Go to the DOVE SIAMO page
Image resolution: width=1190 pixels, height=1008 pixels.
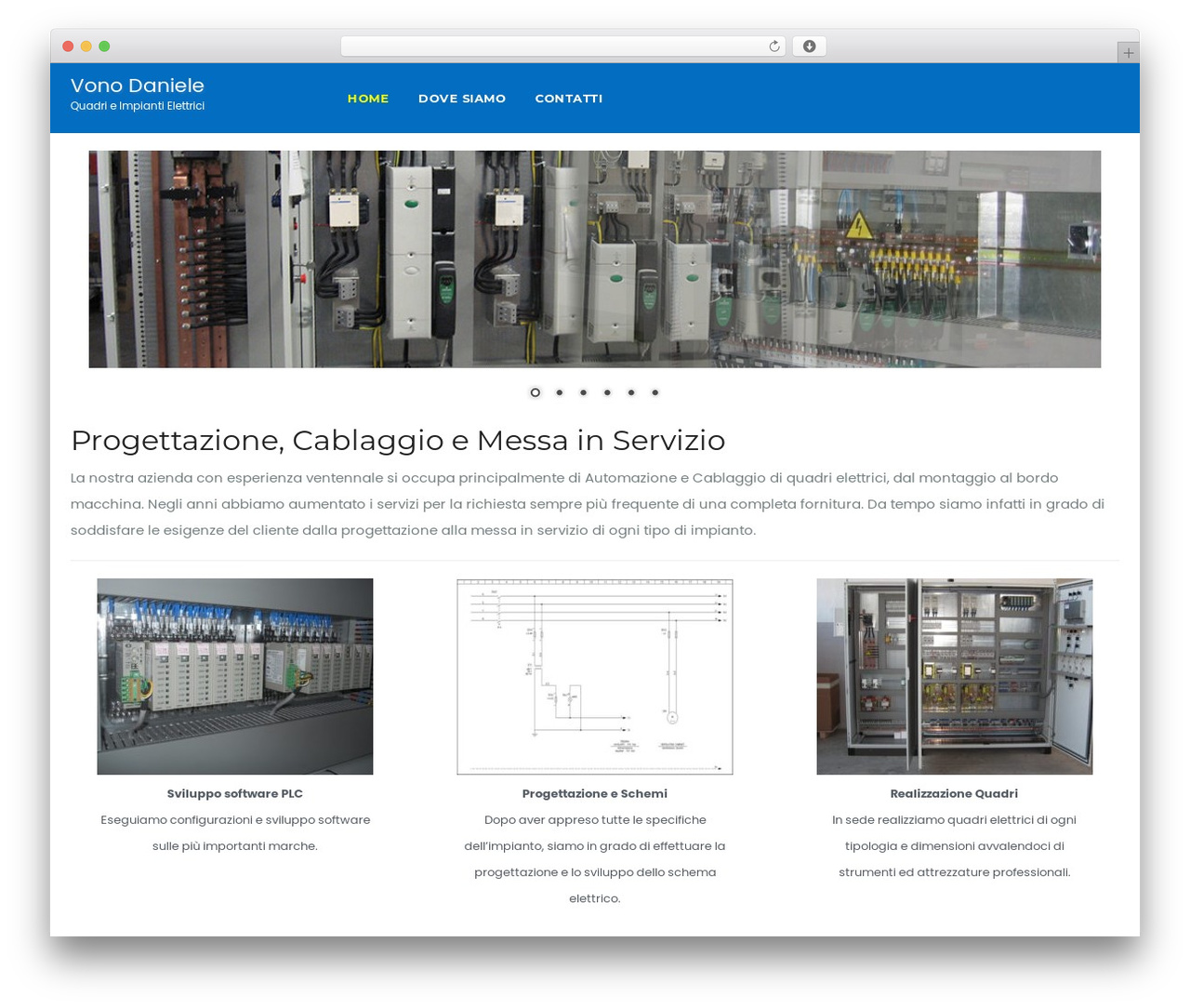pos(462,99)
